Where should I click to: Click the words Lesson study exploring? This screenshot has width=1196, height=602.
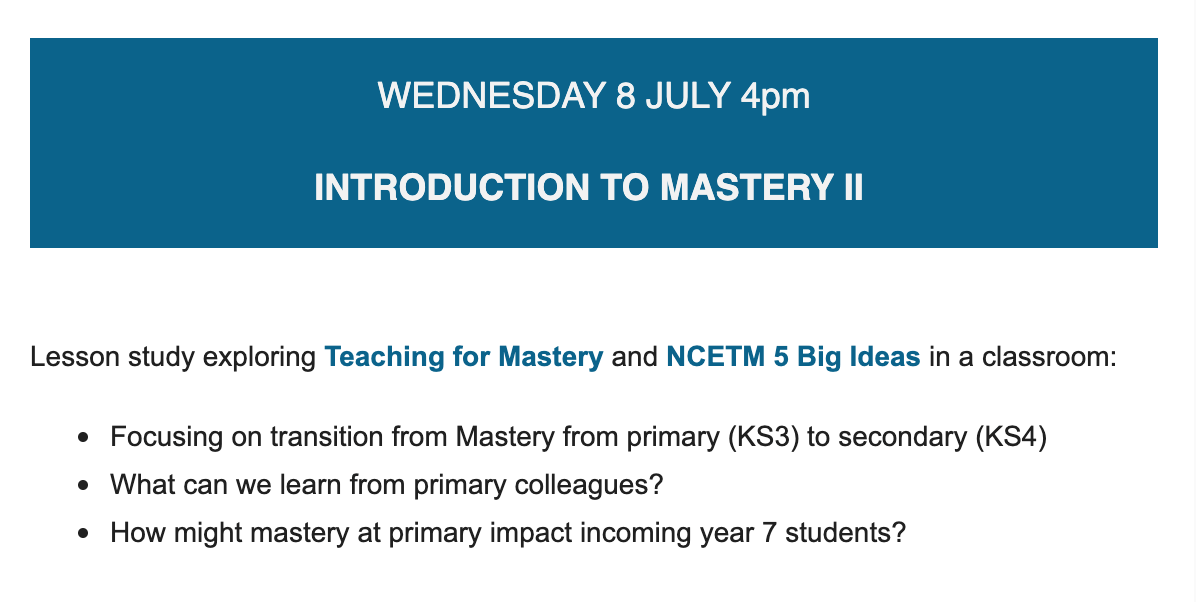[x=173, y=357]
